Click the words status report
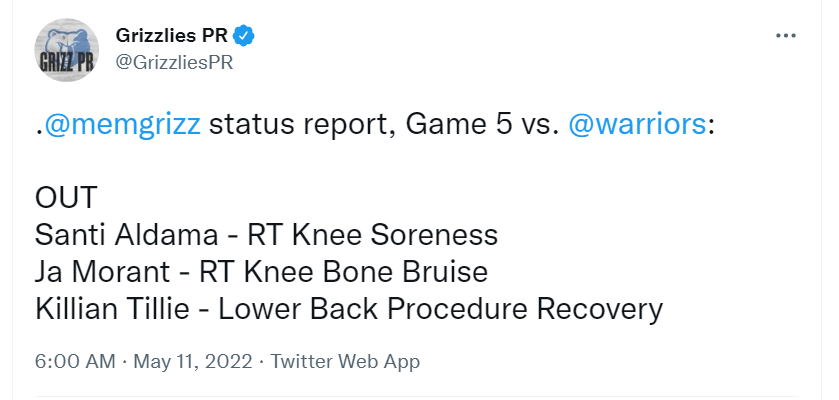Screen dimensions: 839x400 (x=302, y=126)
